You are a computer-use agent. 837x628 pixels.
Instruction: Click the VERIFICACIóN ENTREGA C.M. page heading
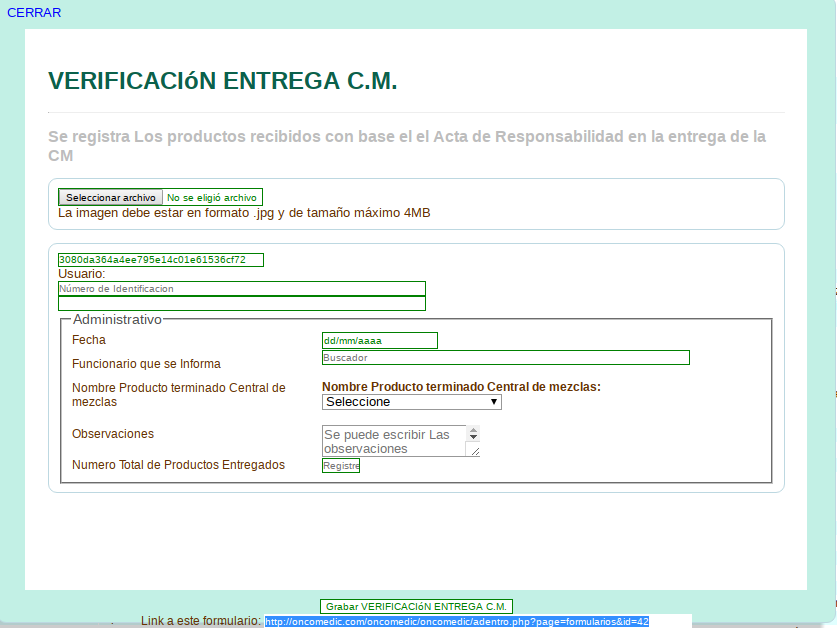[x=222, y=81]
